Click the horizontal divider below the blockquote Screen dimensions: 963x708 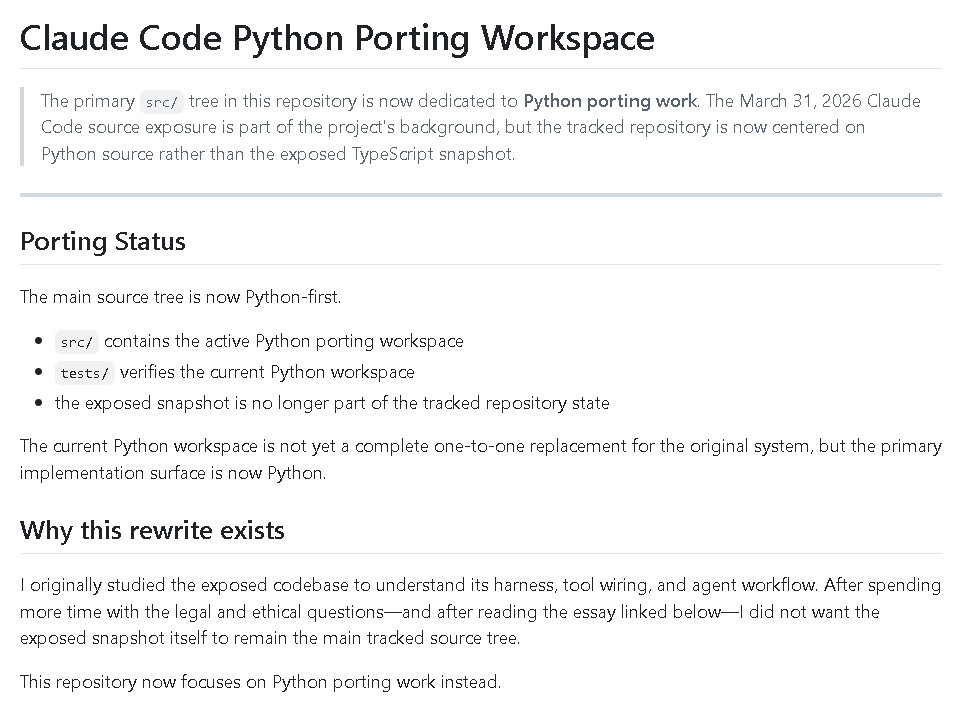pyautogui.click(x=480, y=195)
